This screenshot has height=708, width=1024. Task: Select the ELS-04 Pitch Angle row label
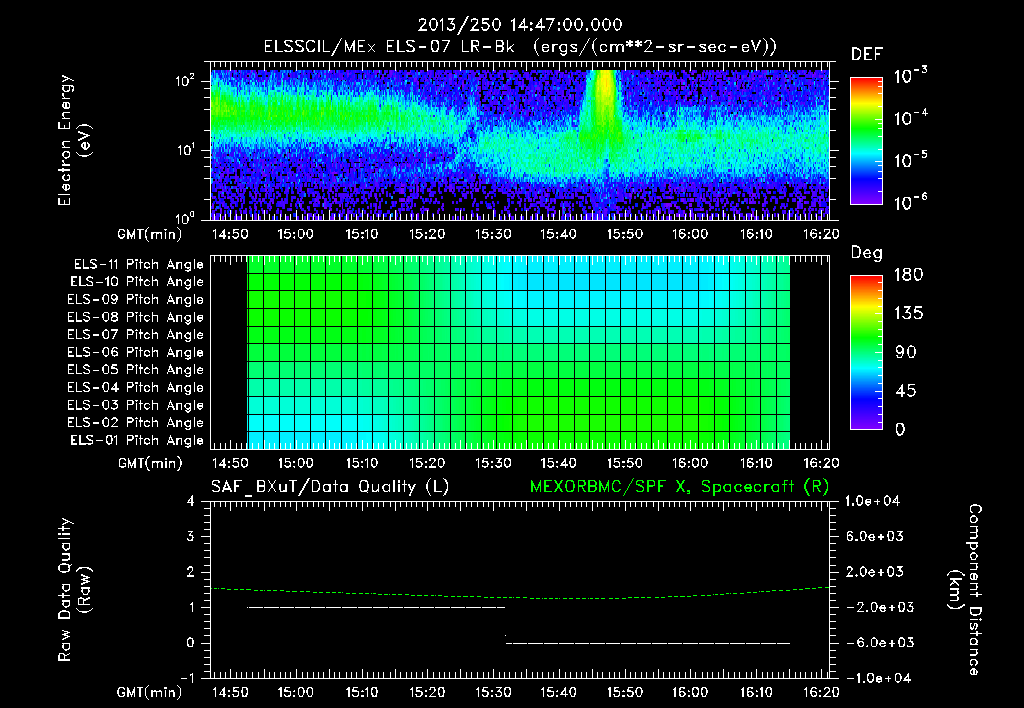point(135,387)
